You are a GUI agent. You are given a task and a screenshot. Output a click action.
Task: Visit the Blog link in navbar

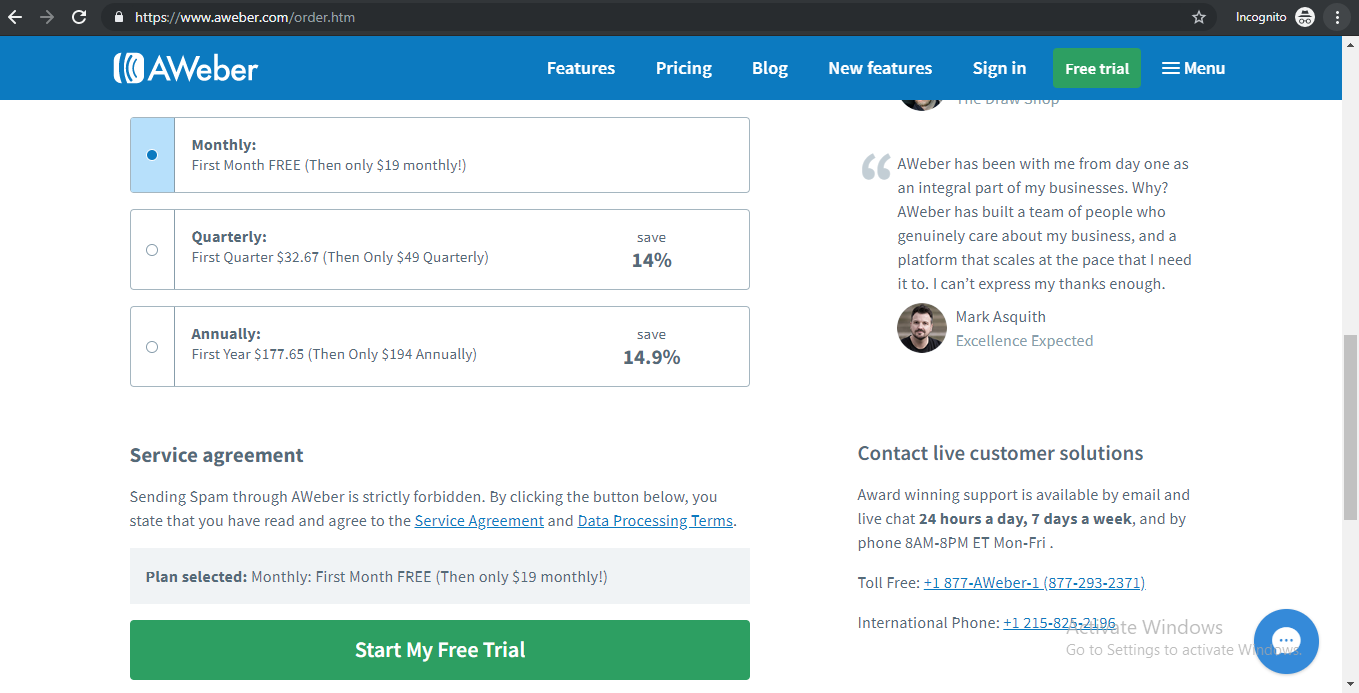(x=770, y=68)
